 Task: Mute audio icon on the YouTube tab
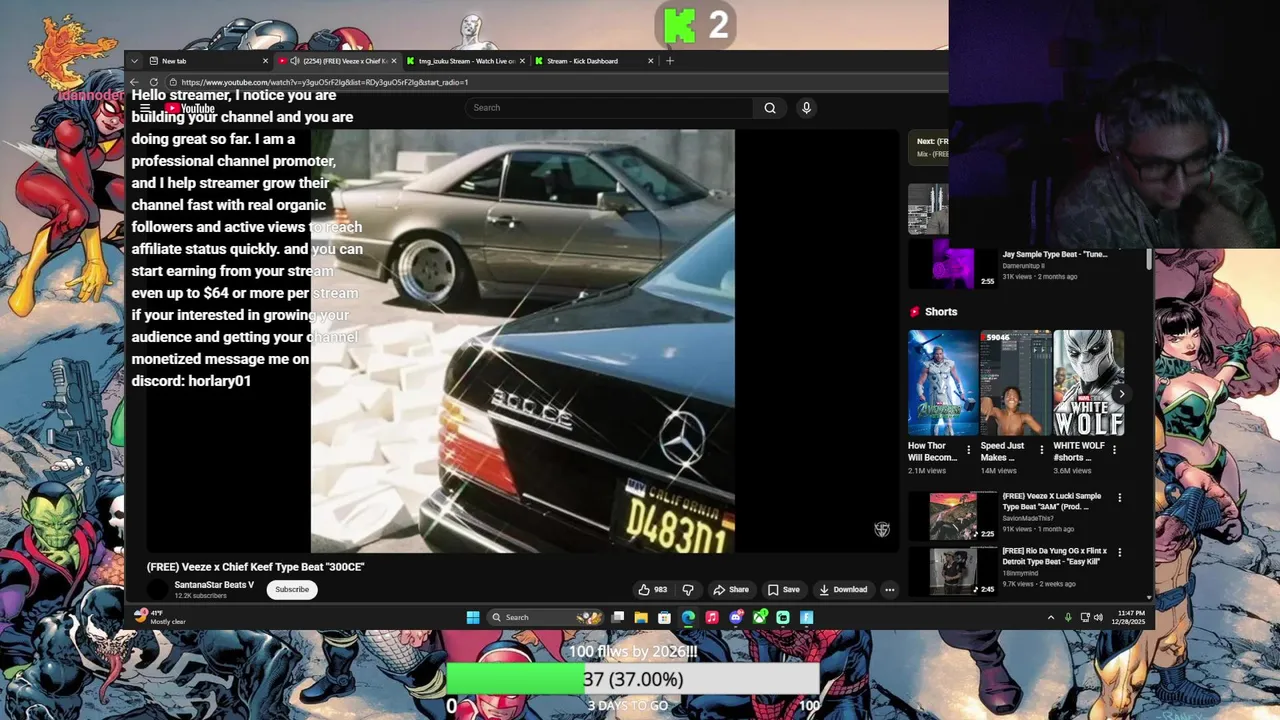pos(294,61)
